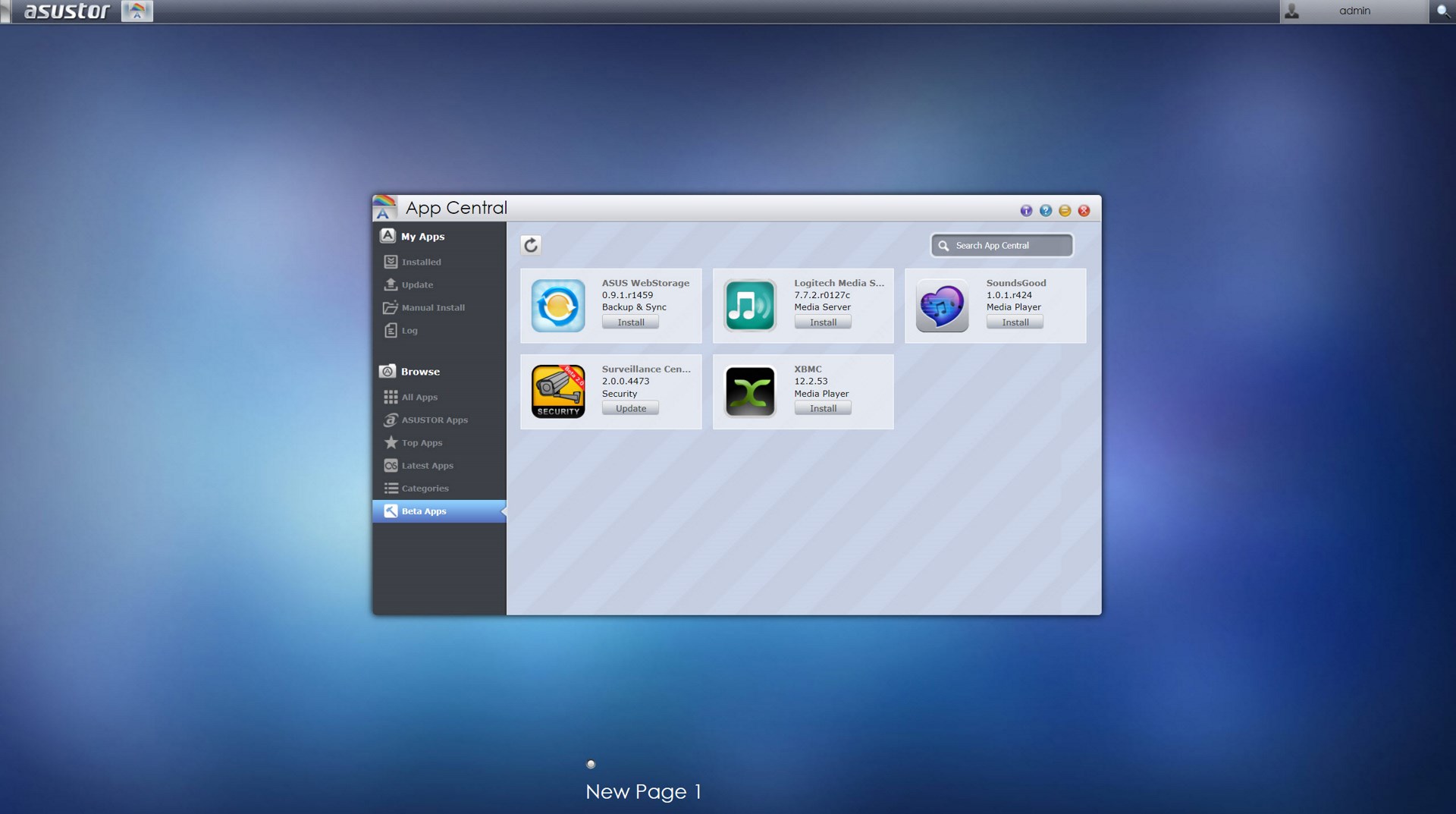
Task: Open the XBMC app icon
Action: pyautogui.click(x=750, y=391)
